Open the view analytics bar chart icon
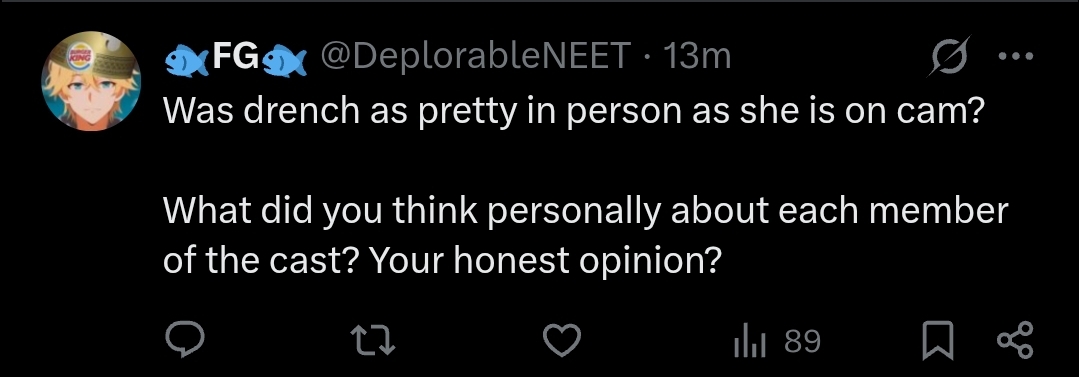Screen dimensions: 1079x377 click(749, 341)
